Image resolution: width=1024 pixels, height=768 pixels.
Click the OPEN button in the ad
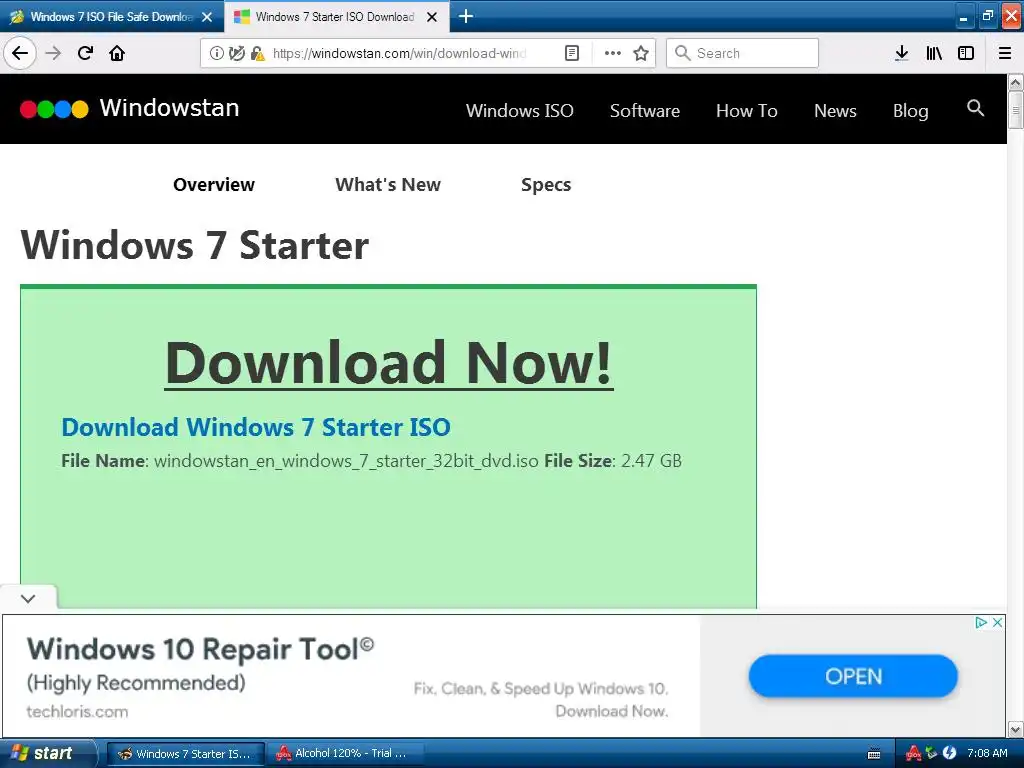click(853, 676)
